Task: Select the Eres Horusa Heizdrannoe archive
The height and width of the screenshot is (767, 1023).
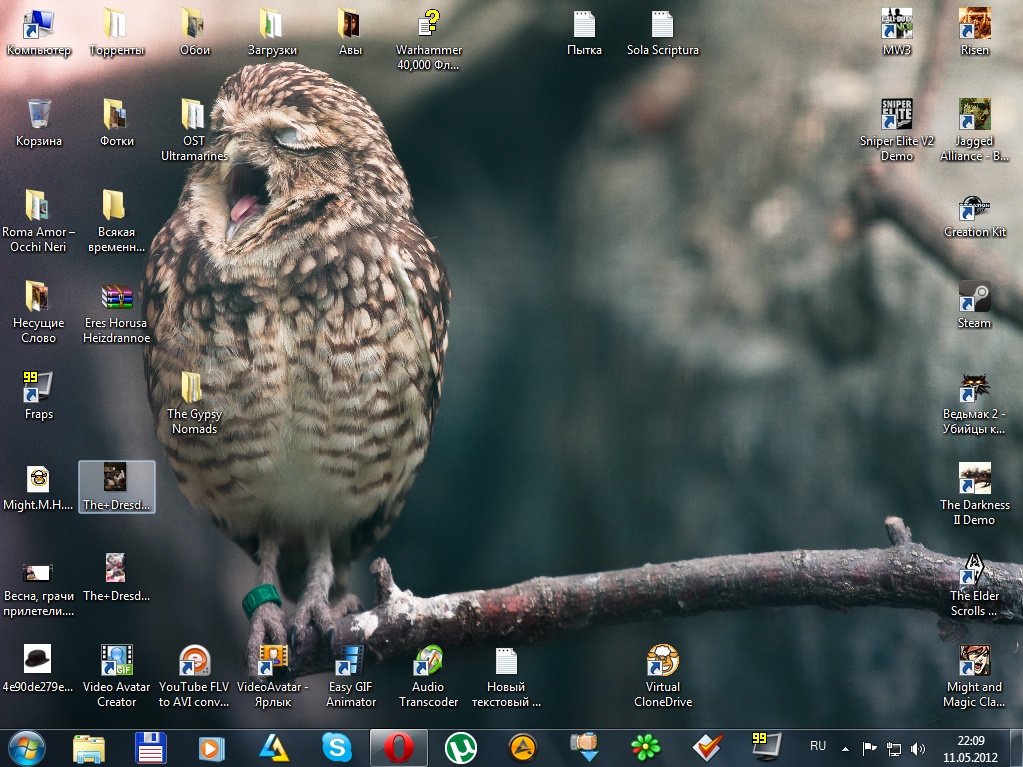Action: [x=116, y=313]
